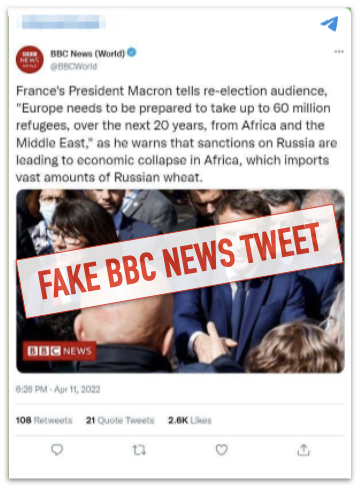Click the Telegram paper plane icon
This screenshot has width=362, height=491.
point(330,23)
